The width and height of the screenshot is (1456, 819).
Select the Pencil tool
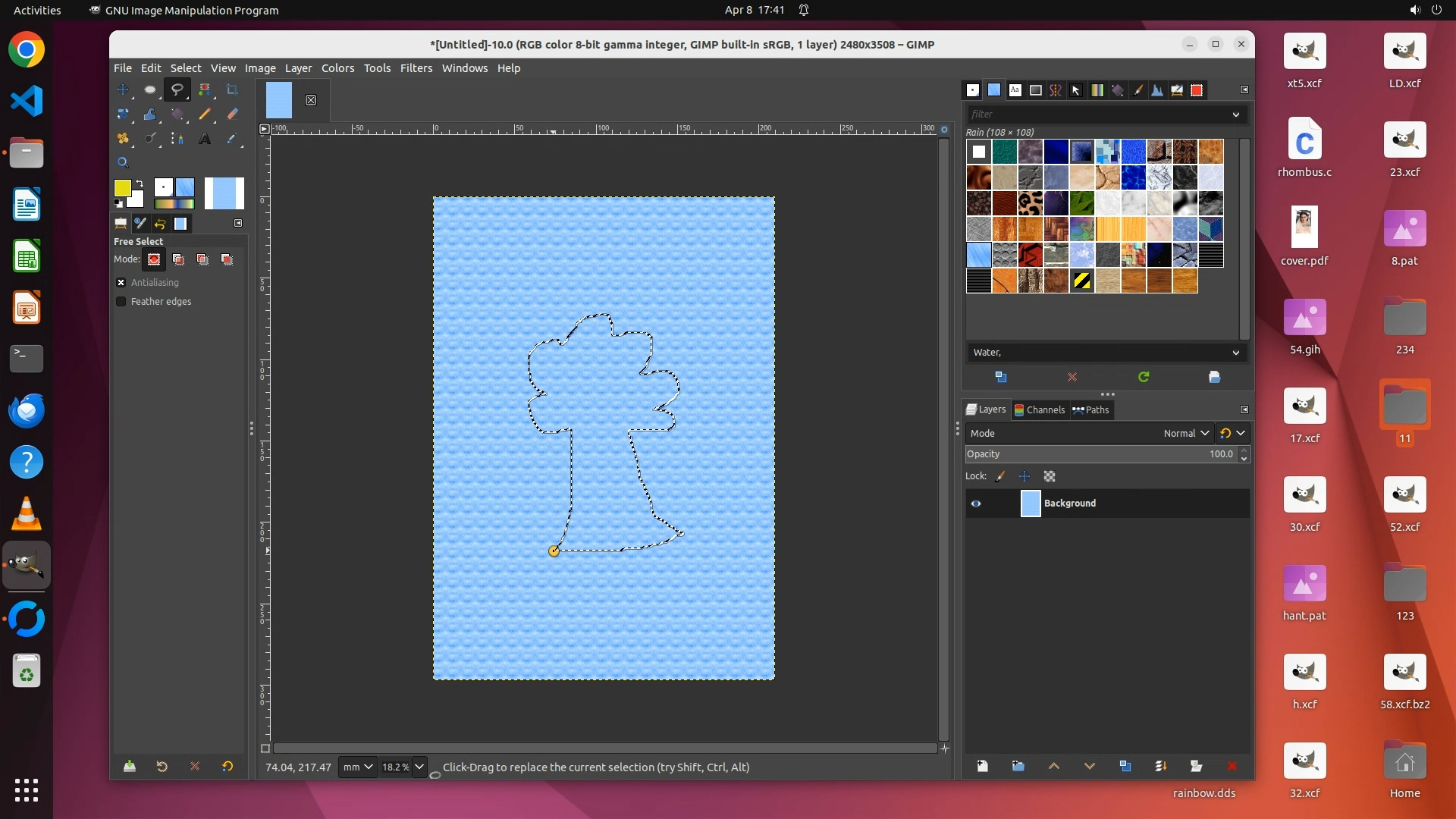point(205,115)
